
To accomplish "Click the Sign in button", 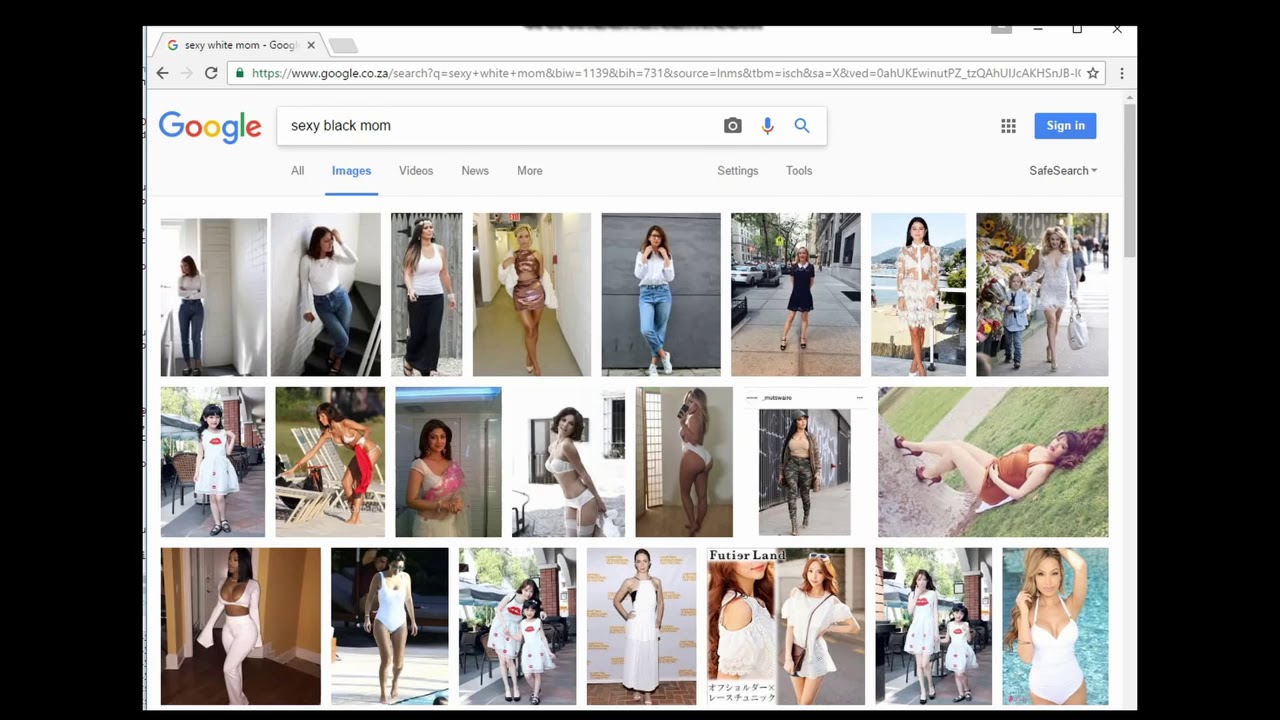I will coord(1065,125).
